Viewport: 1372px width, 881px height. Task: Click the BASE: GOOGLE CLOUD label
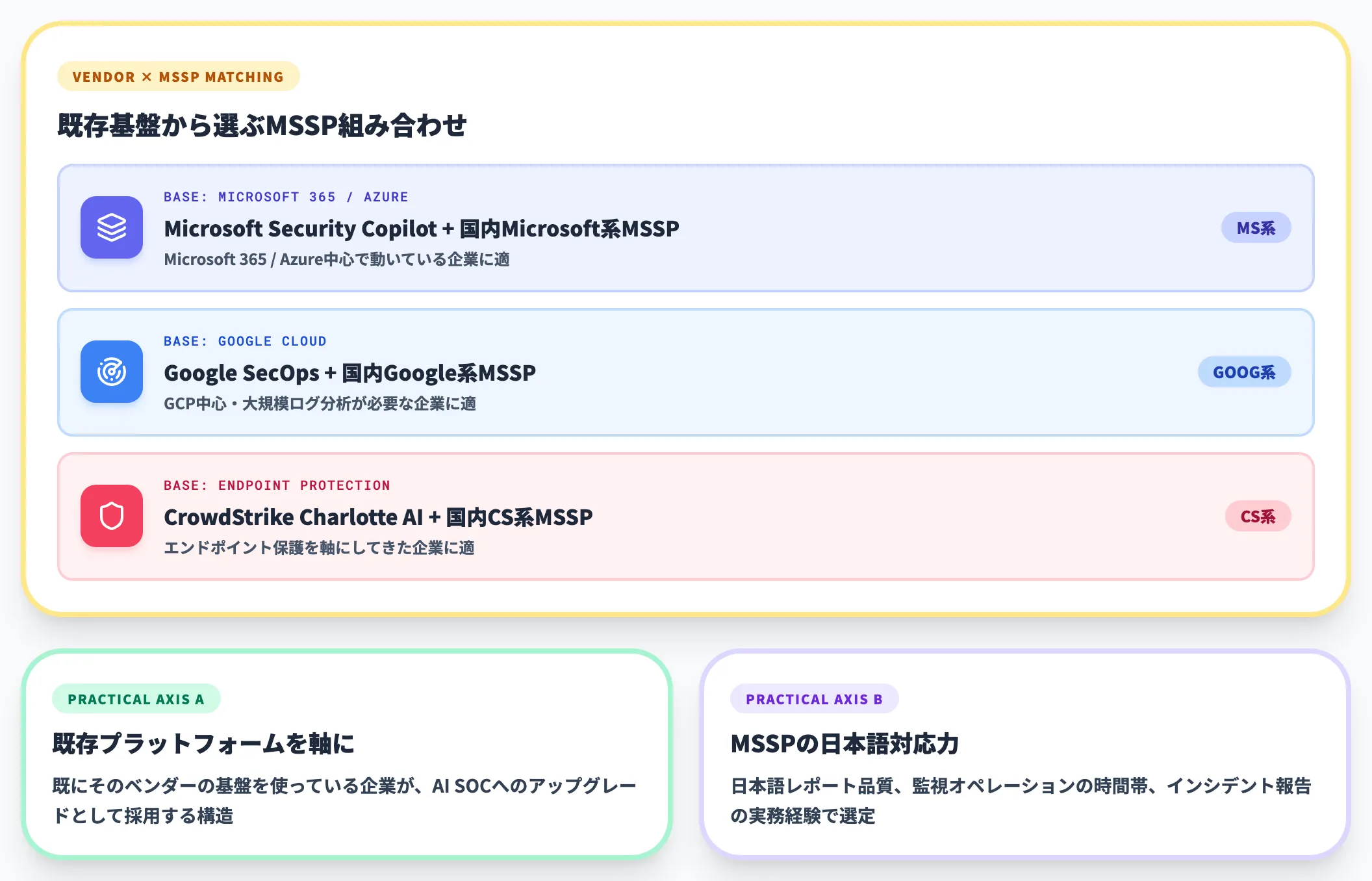pos(245,341)
